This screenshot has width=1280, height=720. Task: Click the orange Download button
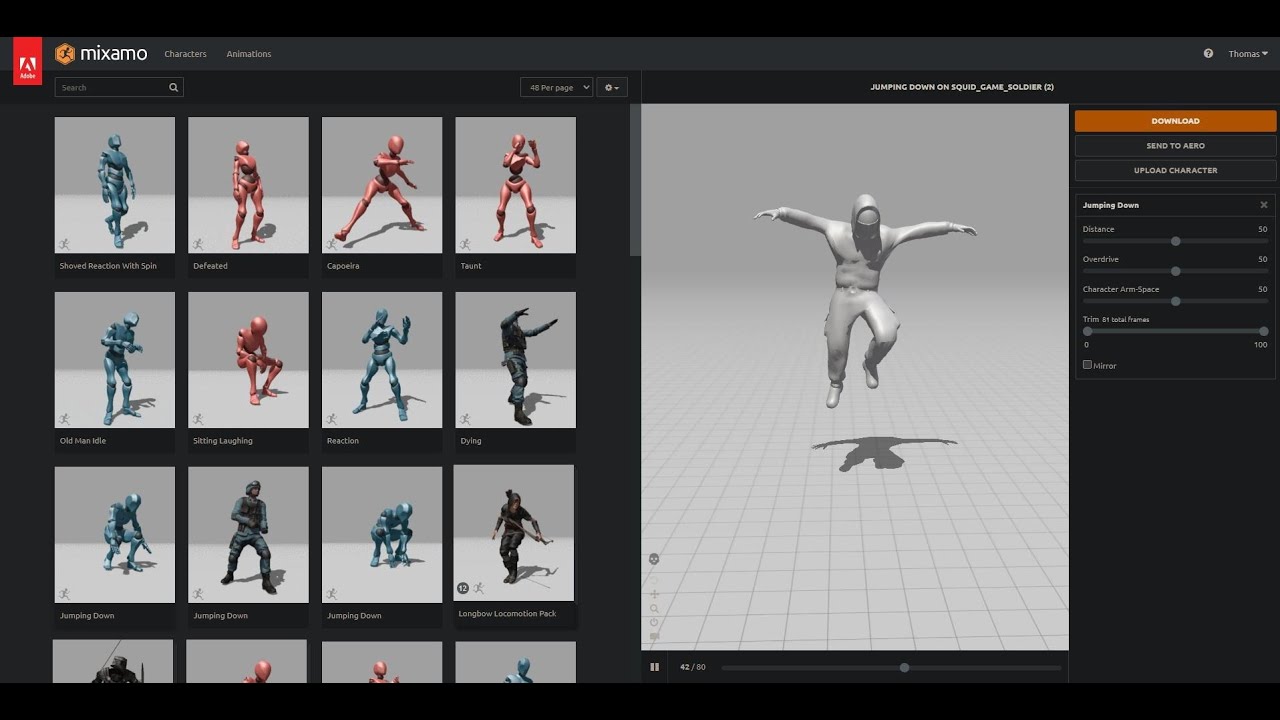coord(1175,121)
